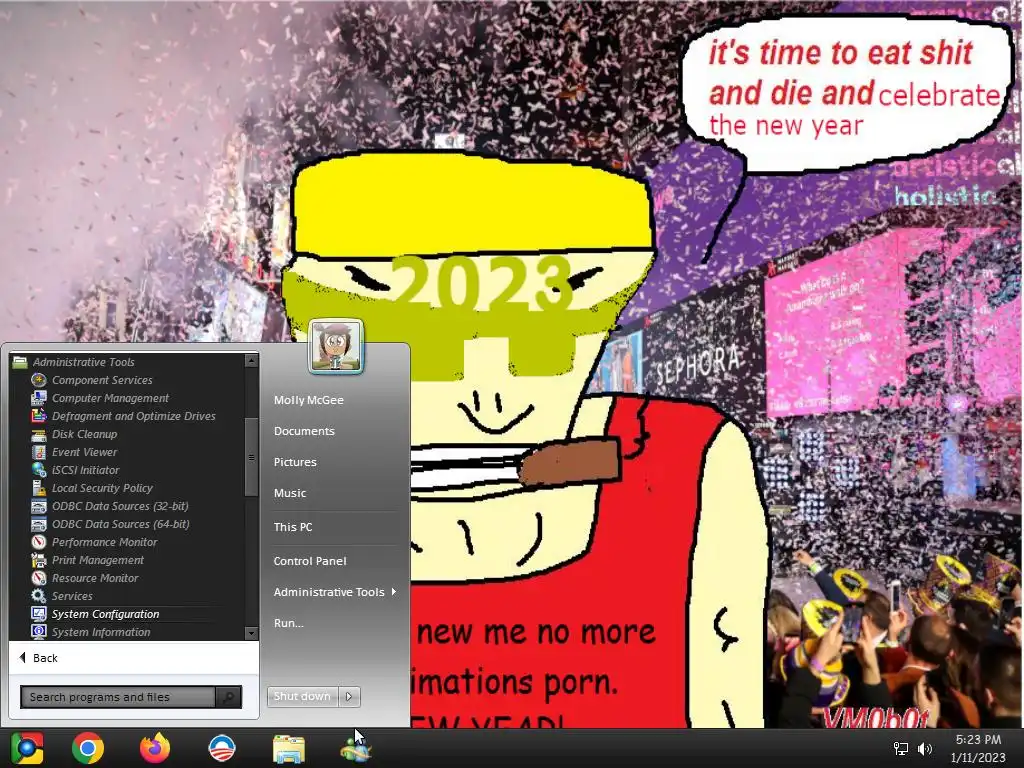Open Services gear icon
This screenshot has height=768, width=1024.
point(39,596)
